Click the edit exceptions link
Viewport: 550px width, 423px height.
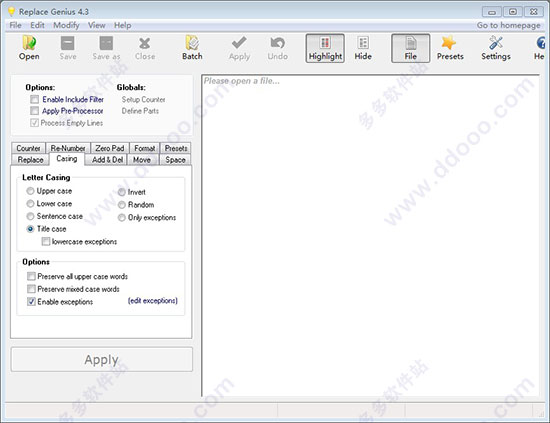pyautogui.click(x=153, y=301)
